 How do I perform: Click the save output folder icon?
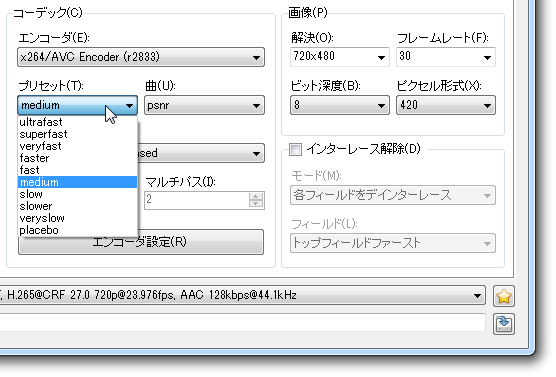tap(504, 324)
